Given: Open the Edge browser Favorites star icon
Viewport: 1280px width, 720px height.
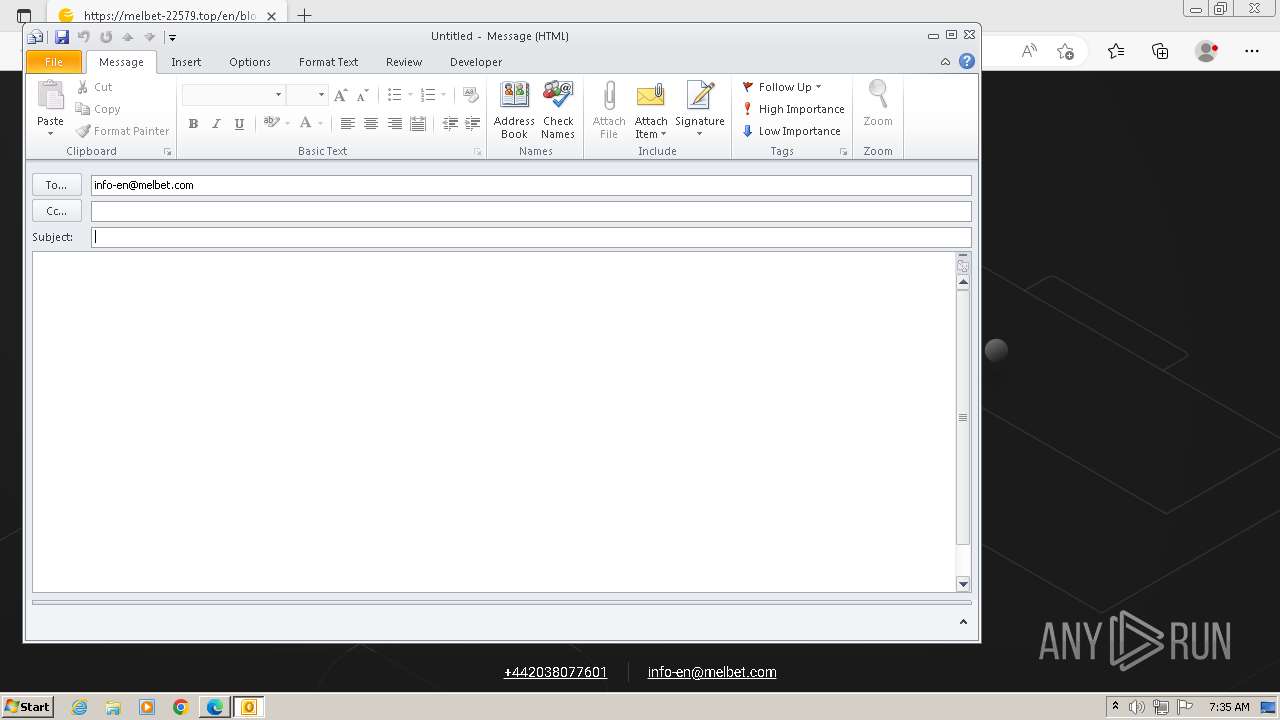Looking at the screenshot, I should click(1116, 51).
